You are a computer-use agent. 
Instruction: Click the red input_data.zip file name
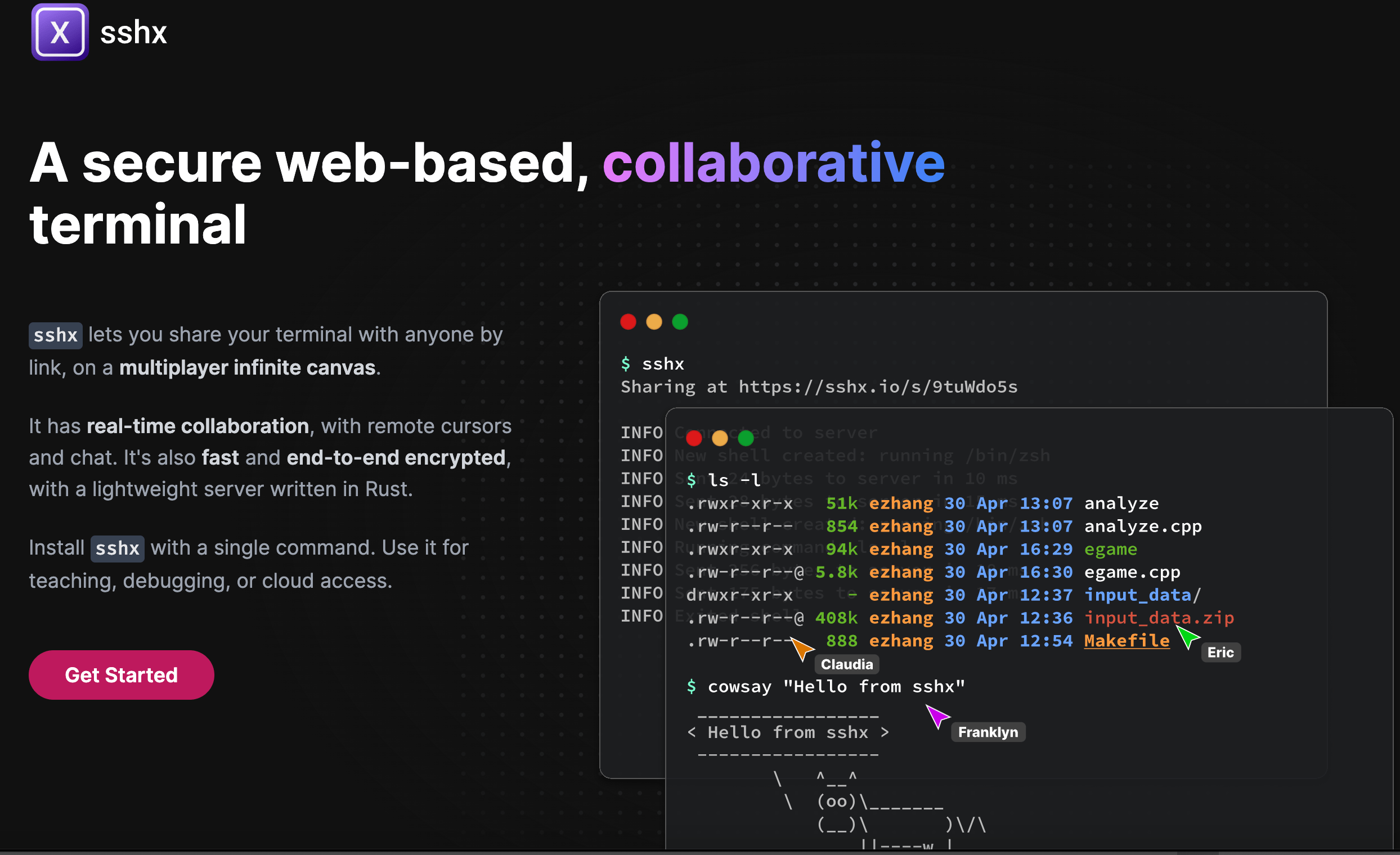tap(1159, 618)
